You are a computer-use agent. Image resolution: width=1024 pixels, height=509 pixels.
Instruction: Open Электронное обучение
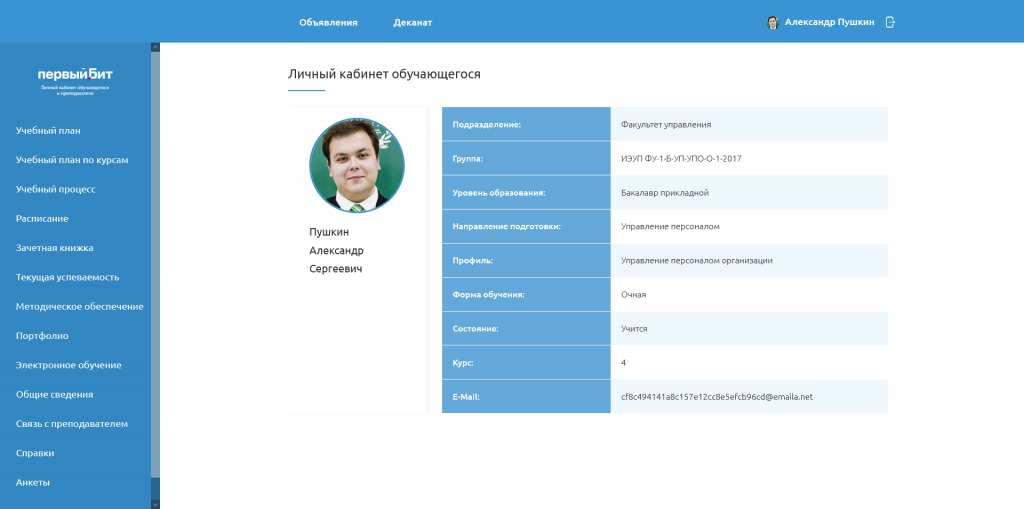pyautogui.click(x=69, y=365)
